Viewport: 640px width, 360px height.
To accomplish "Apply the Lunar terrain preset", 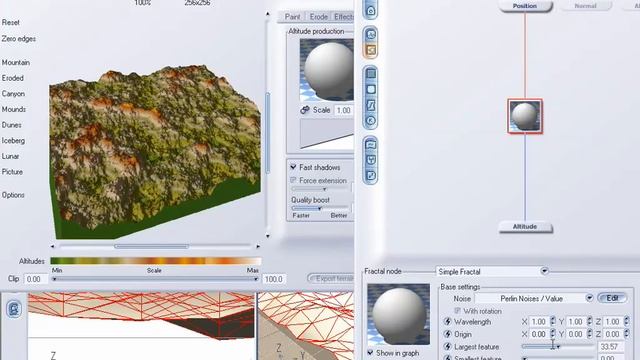I will pos(10,156).
